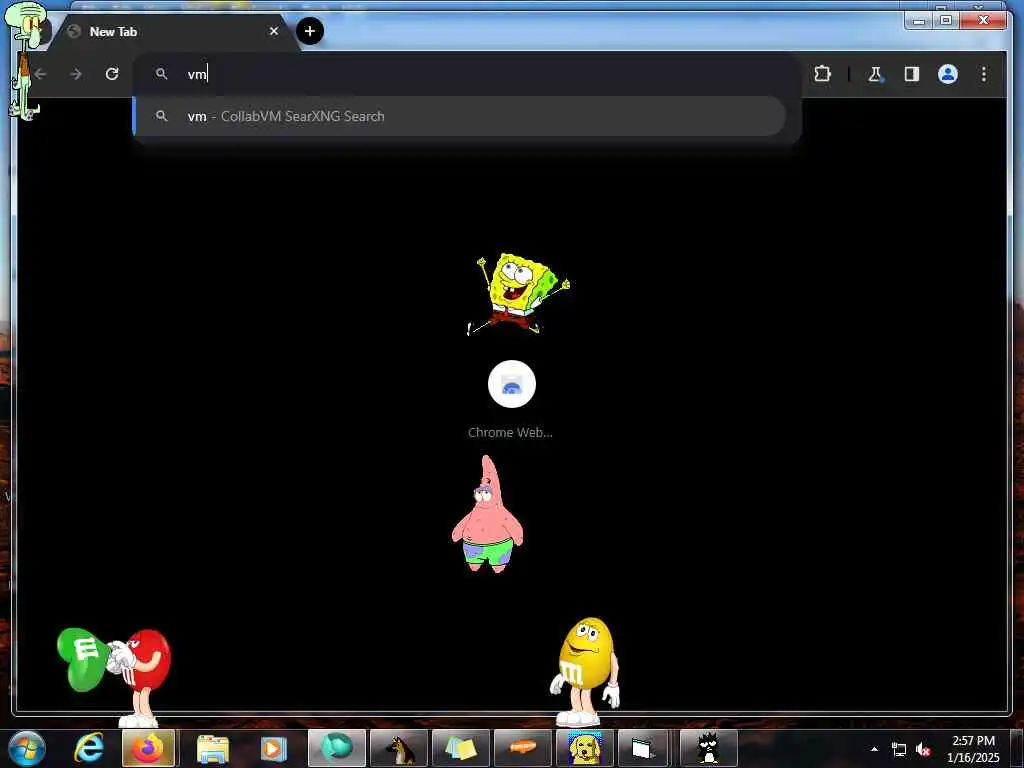Open the three-dot Chrome menu
1024x768 pixels.
[984, 74]
